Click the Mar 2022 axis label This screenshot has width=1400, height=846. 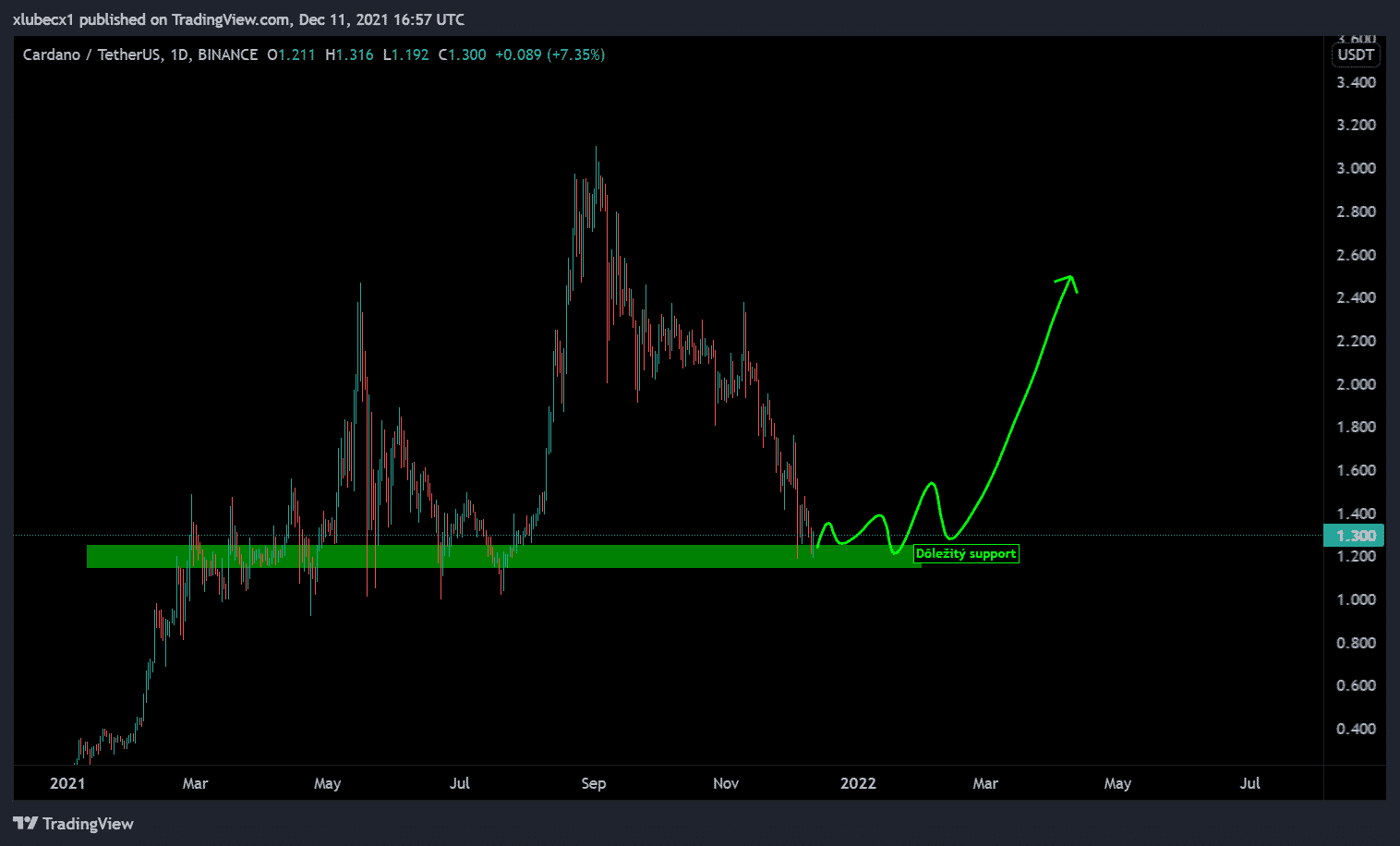click(x=985, y=783)
